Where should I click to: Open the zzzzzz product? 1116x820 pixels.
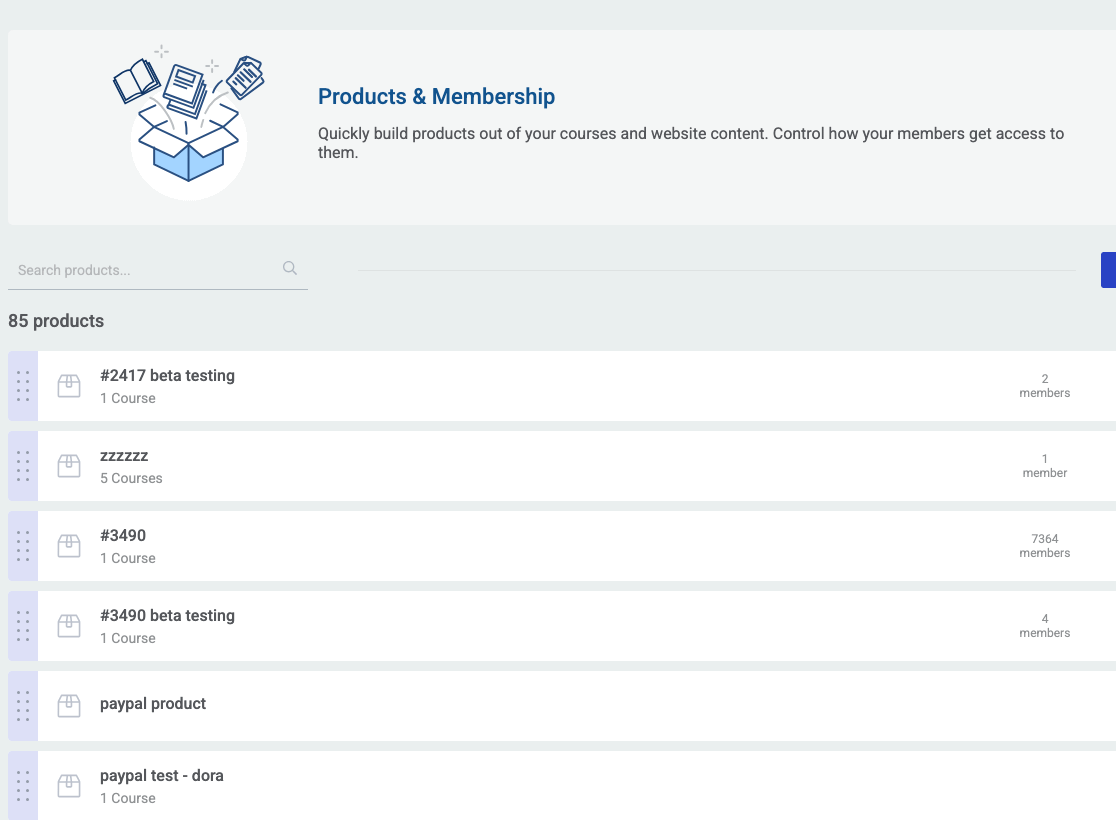click(124, 456)
